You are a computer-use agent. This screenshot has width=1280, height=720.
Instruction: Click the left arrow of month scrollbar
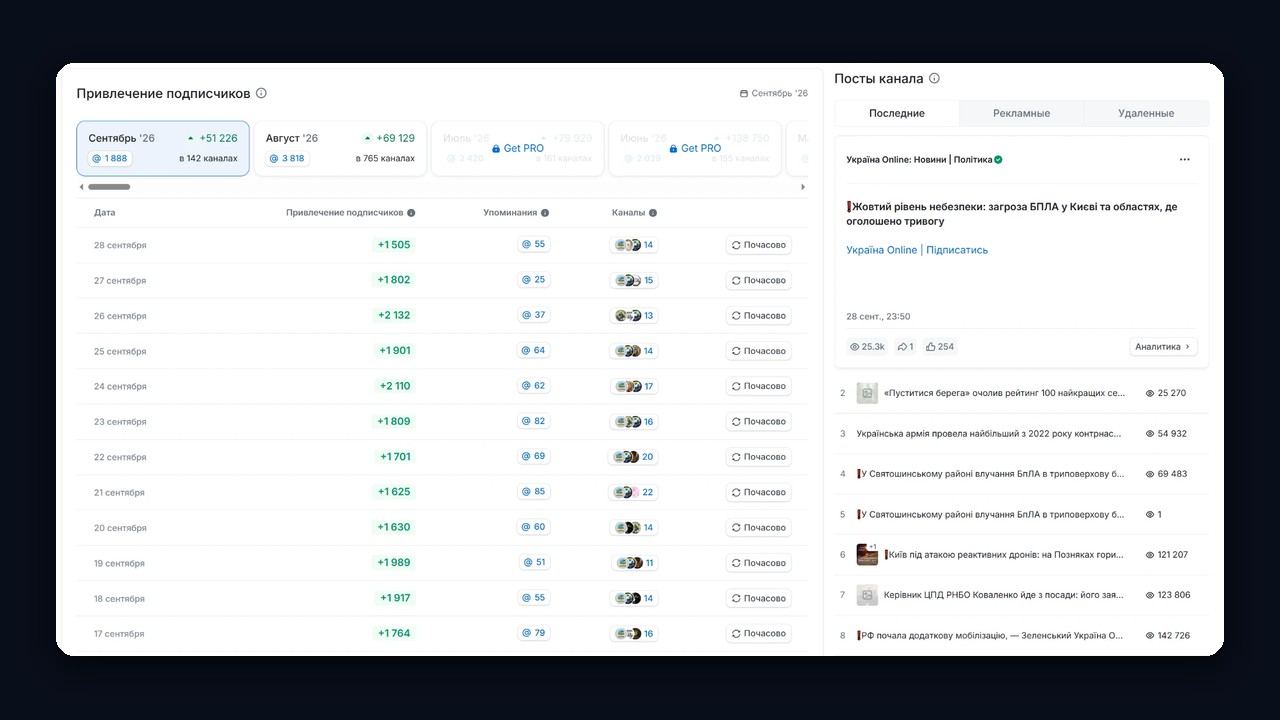(81, 187)
